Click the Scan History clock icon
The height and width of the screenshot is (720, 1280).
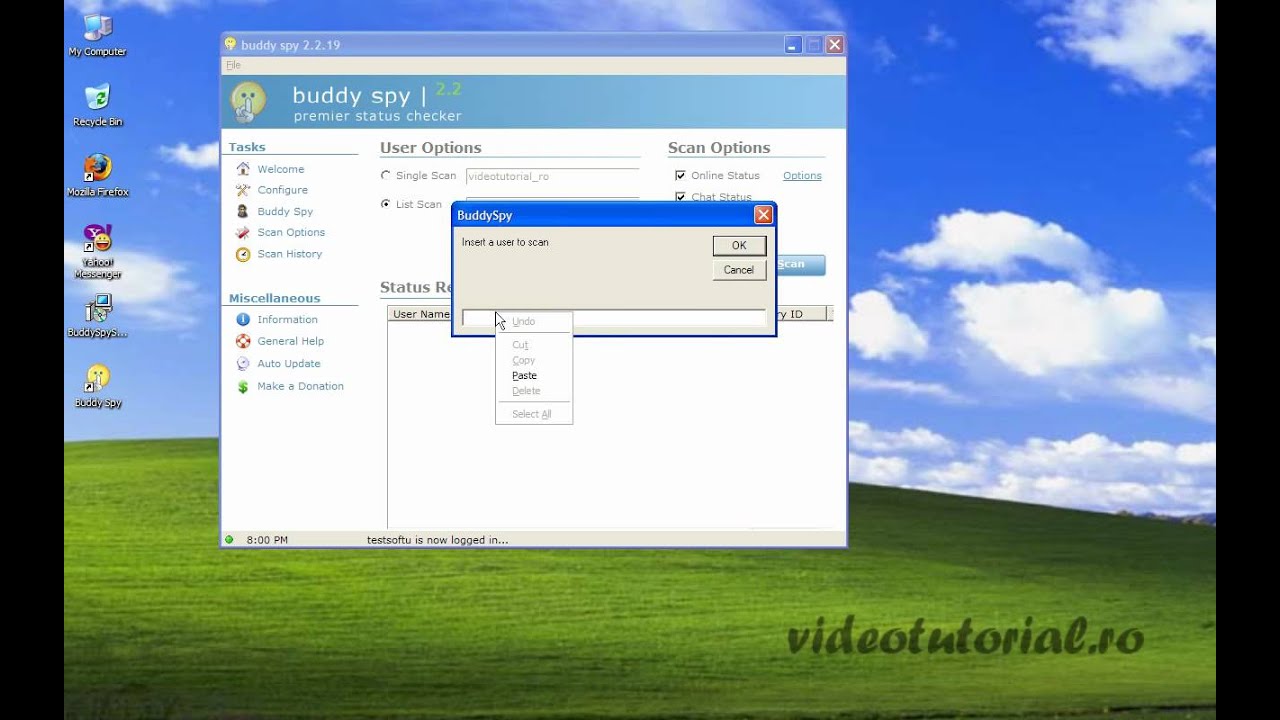coord(243,254)
